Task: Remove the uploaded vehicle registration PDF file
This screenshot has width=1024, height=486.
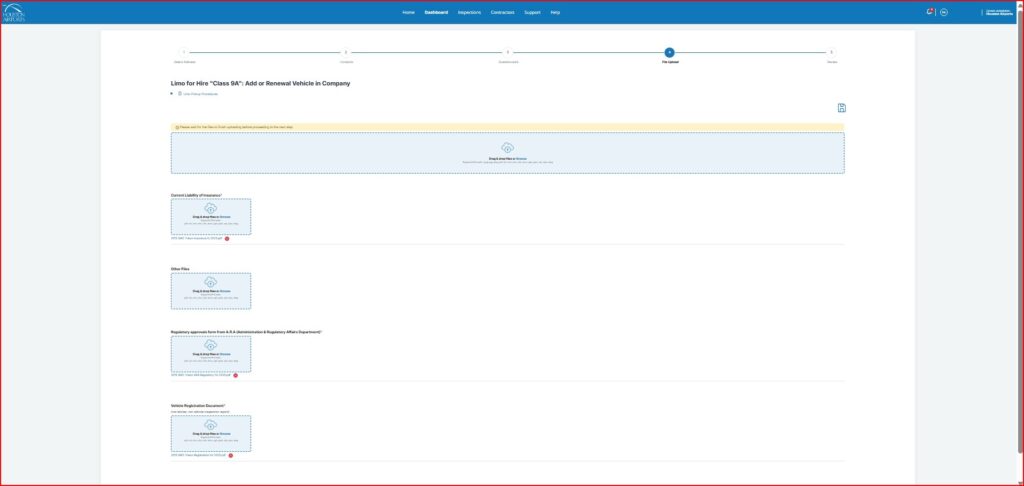Action: tap(231, 455)
